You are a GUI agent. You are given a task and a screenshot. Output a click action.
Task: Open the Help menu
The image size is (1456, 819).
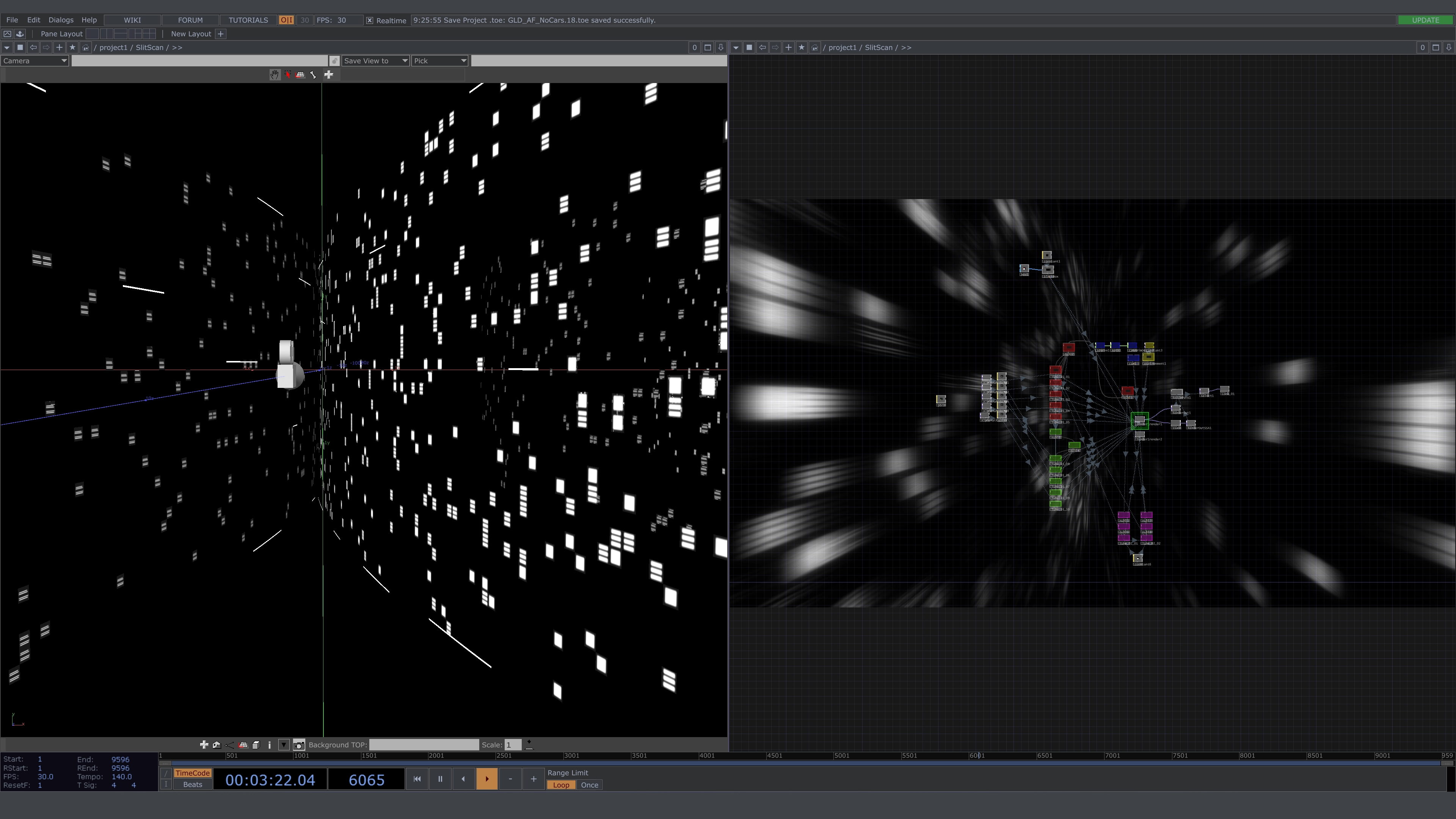(x=89, y=20)
